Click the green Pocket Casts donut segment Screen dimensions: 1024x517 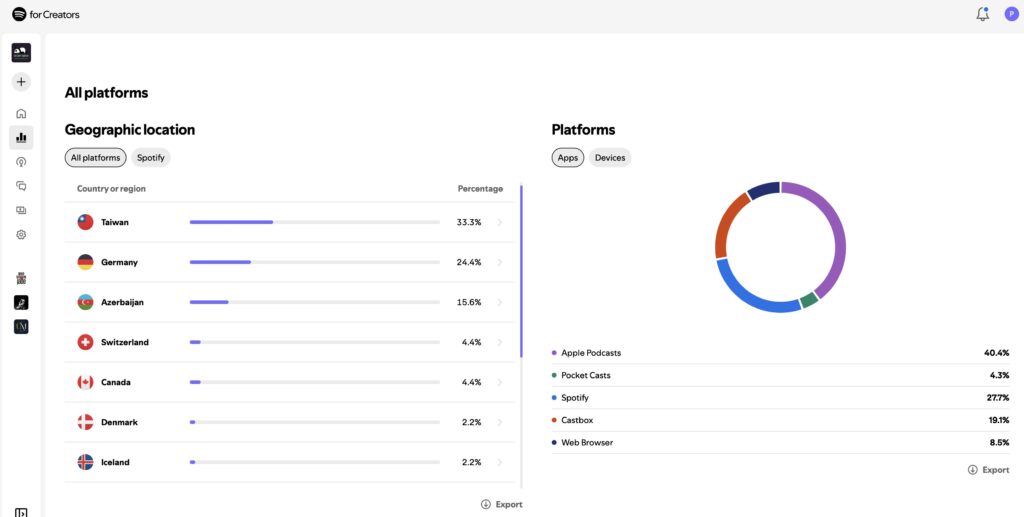tap(808, 300)
